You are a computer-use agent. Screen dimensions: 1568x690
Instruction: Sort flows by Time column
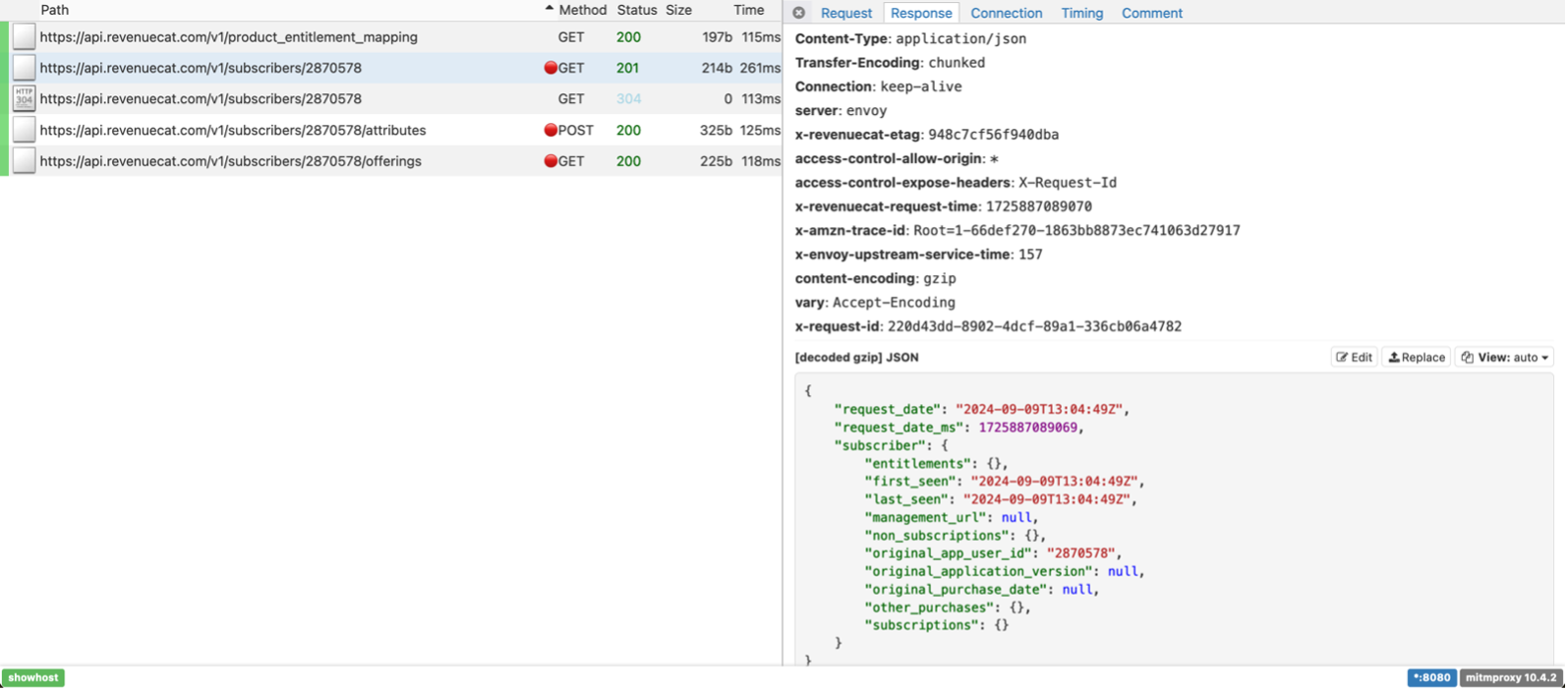point(748,10)
